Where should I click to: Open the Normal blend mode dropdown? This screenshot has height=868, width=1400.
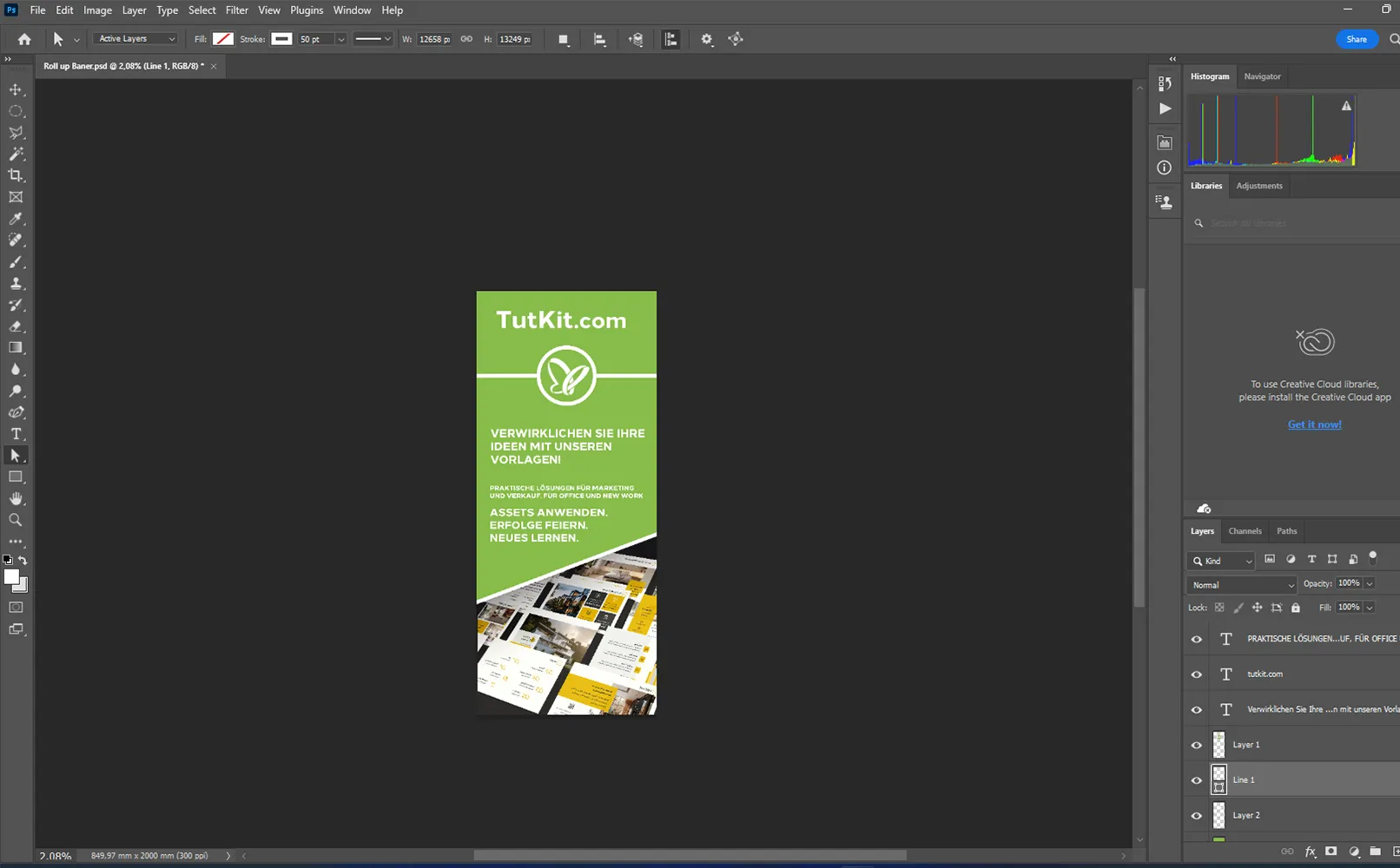(x=1242, y=585)
